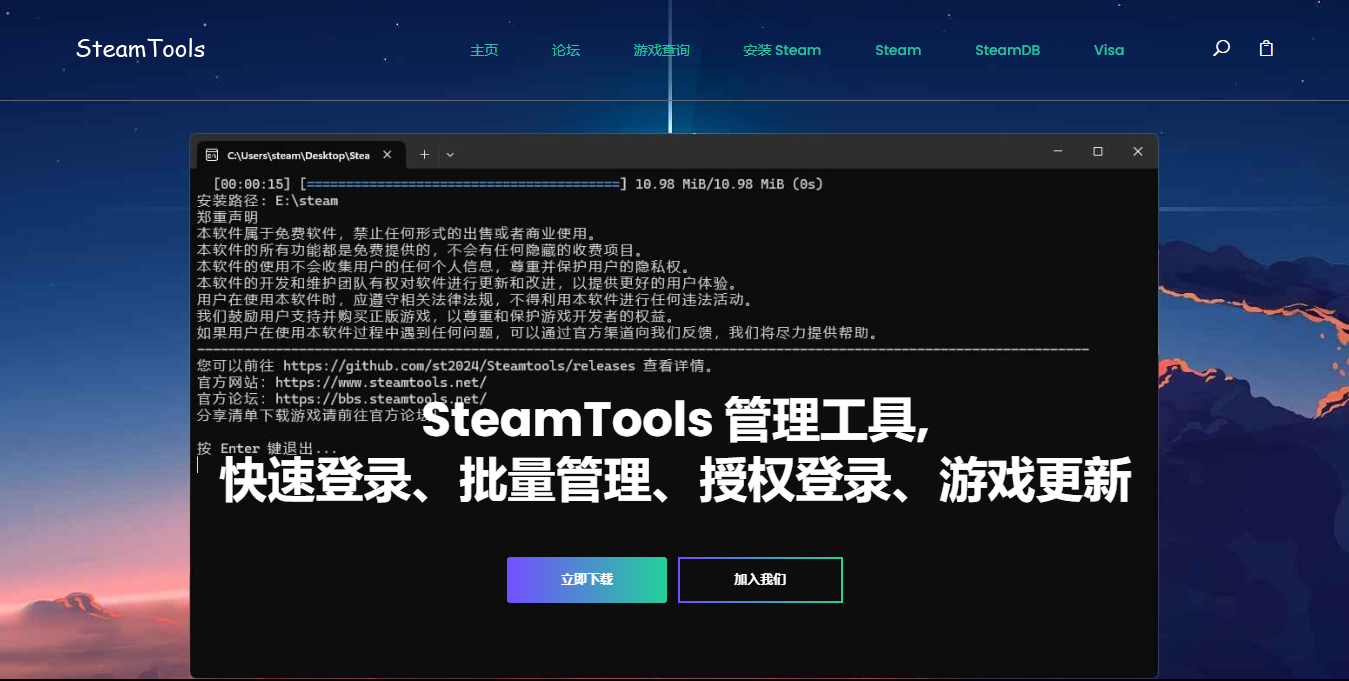Go to the 主页 nav item
This screenshot has width=1349, height=681.
click(484, 50)
